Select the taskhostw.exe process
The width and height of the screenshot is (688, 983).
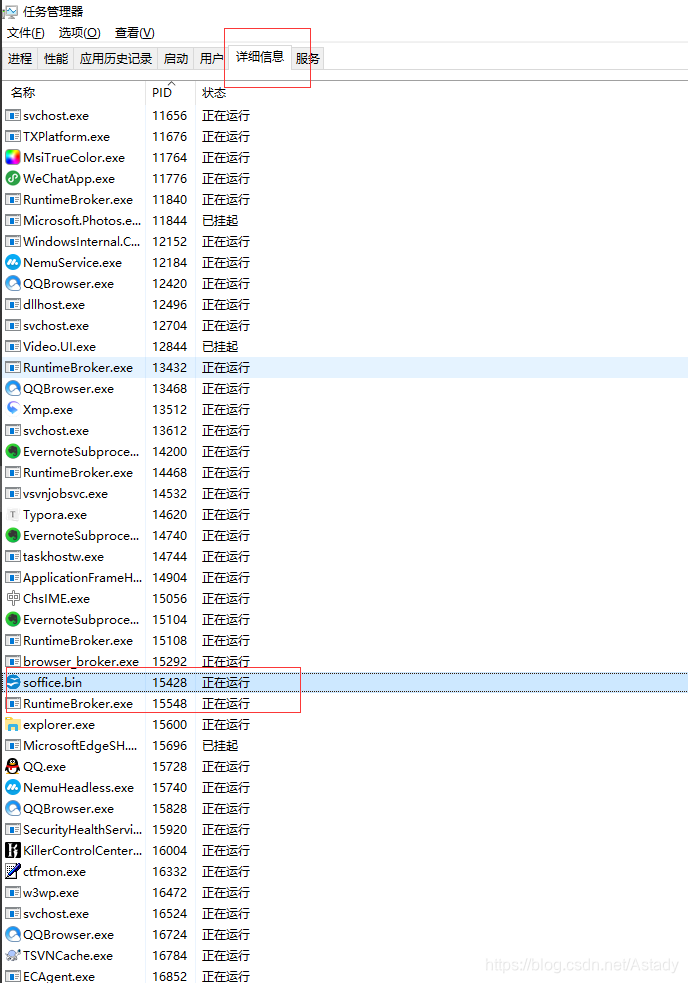click(x=345, y=557)
